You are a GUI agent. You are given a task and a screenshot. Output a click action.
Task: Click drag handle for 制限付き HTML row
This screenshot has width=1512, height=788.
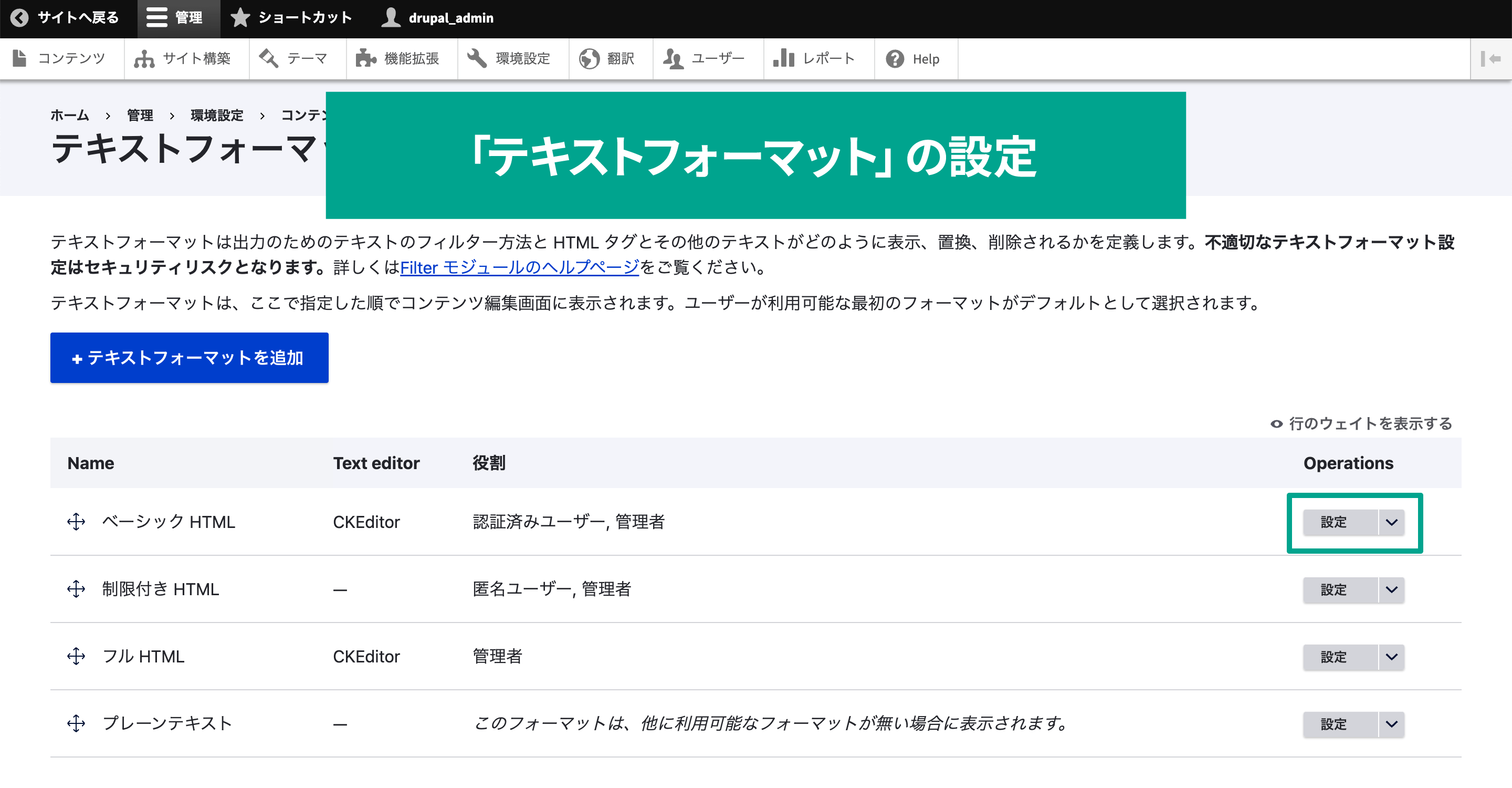coord(76,589)
